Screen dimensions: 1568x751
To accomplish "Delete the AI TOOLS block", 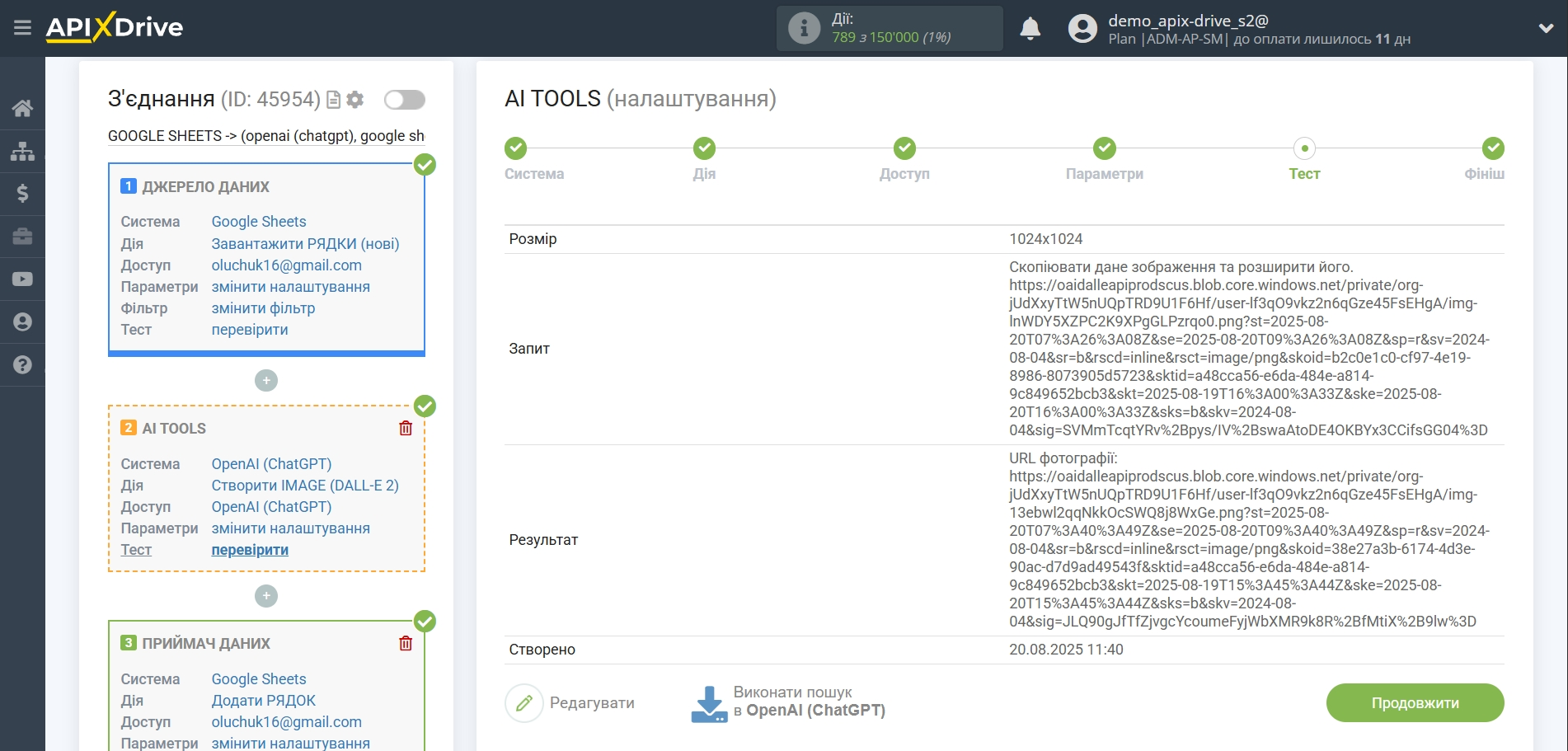I will click(406, 428).
